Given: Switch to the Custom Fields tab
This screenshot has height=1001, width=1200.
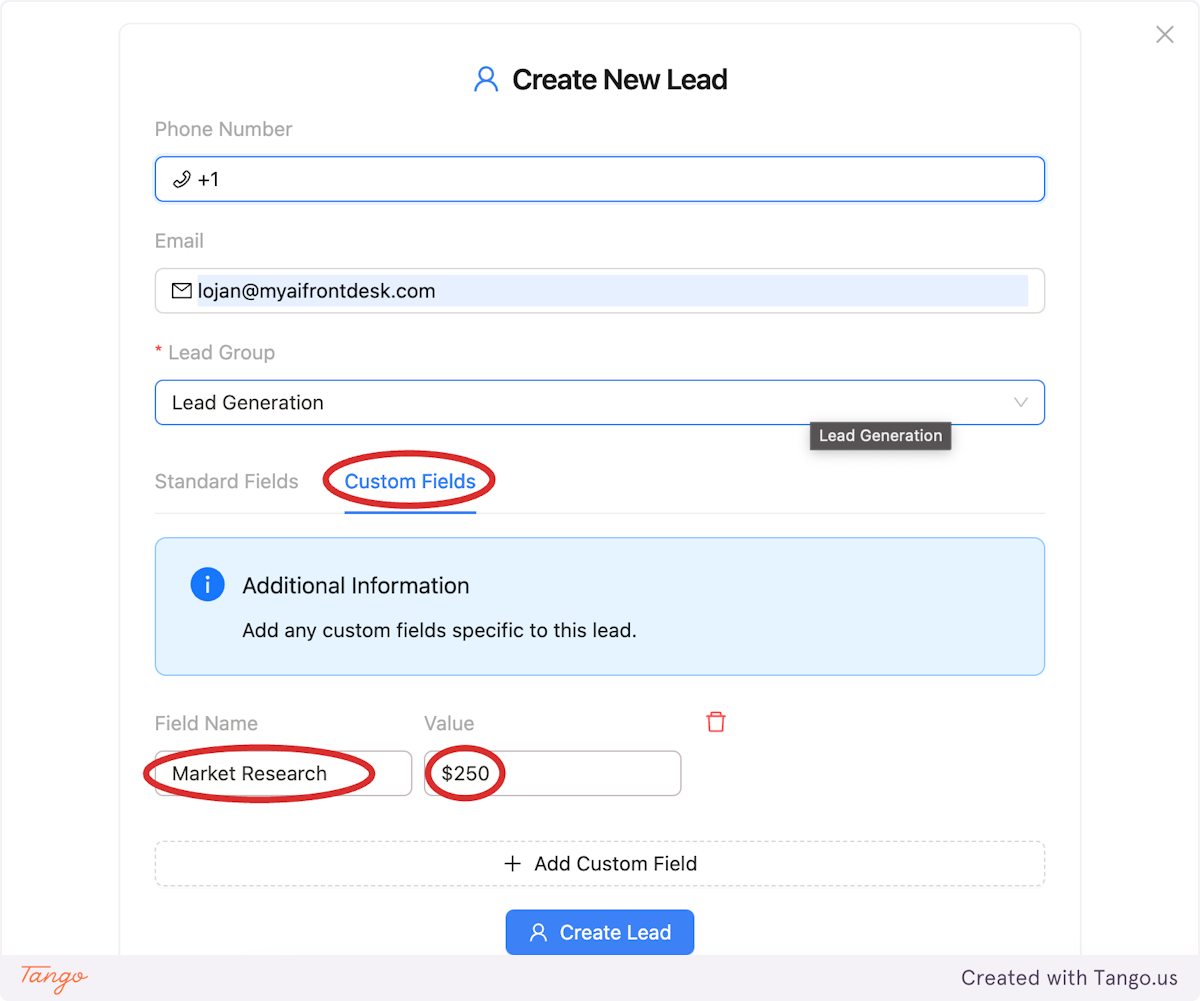Looking at the screenshot, I should click(409, 481).
